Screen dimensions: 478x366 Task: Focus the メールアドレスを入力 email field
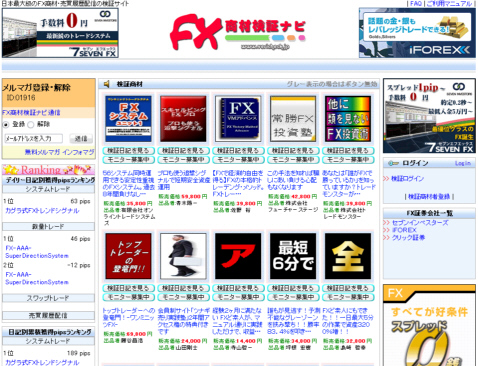[33, 138]
